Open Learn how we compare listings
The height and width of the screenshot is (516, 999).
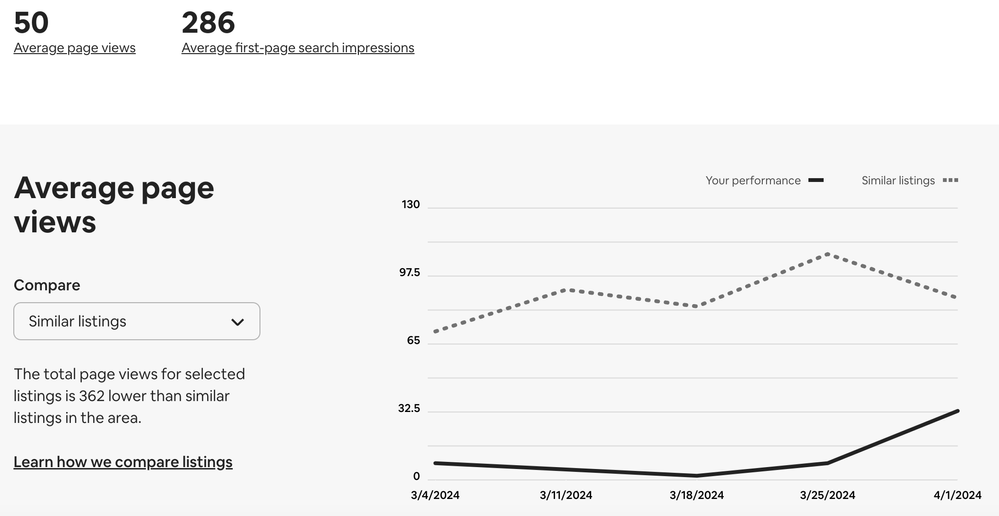[123, 462]
